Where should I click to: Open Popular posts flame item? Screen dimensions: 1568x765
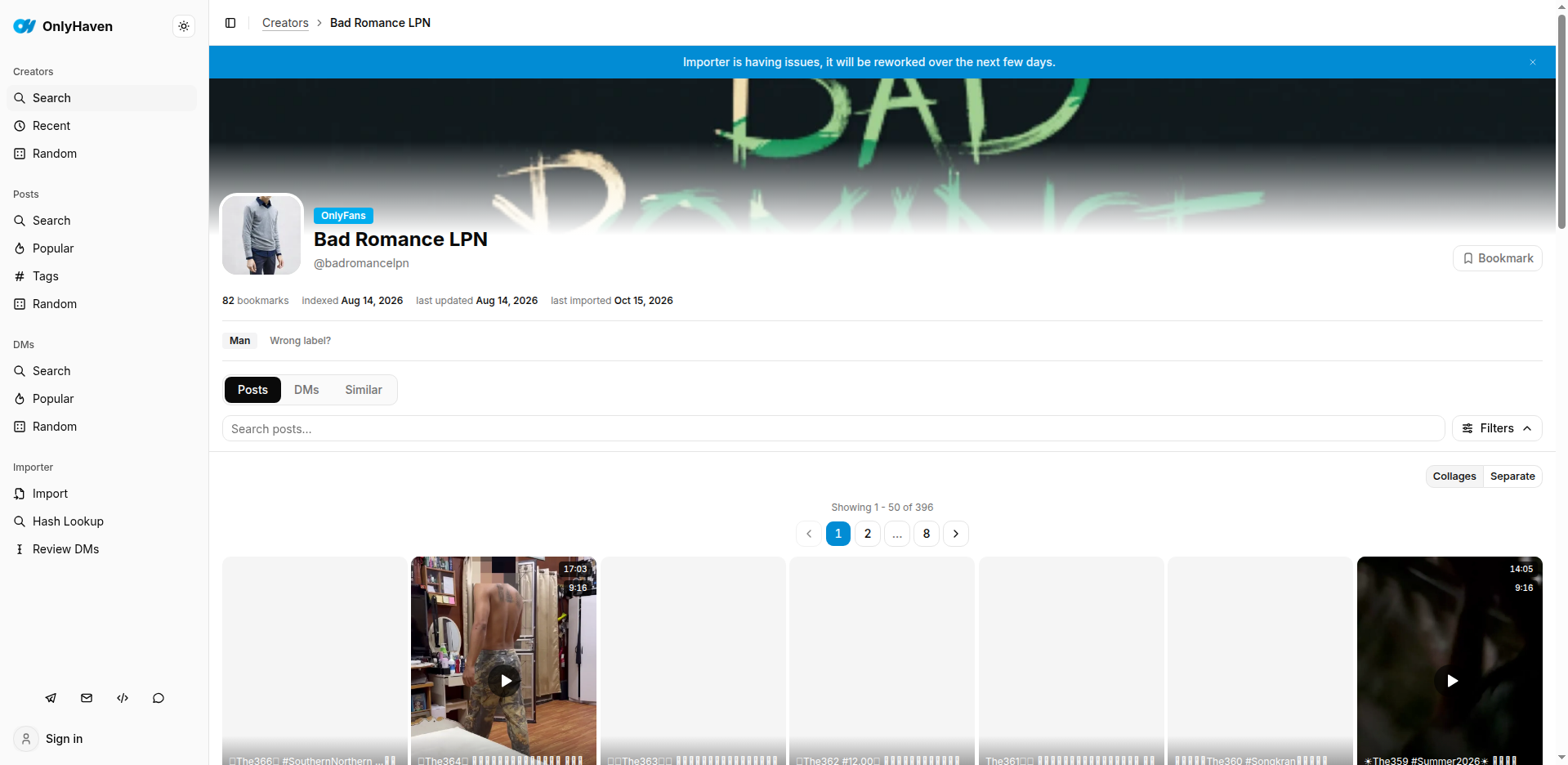(101, 248)
